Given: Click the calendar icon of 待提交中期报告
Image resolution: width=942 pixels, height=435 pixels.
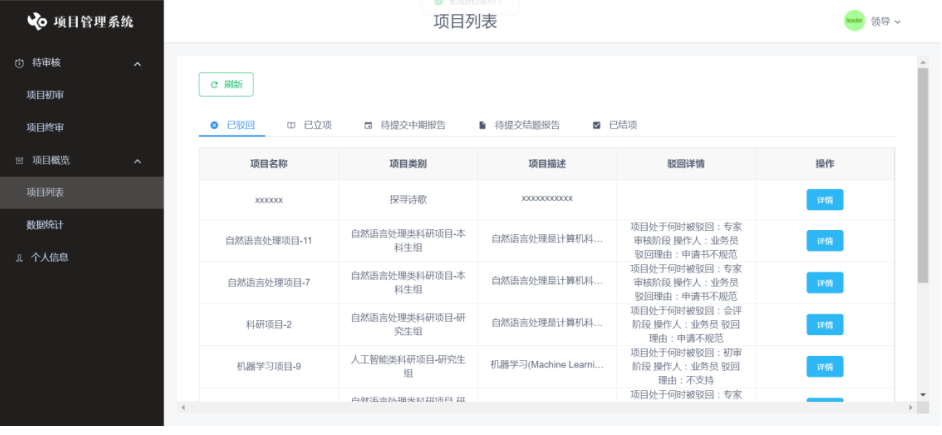Looking at the screenshot, I should pyautogui.click(x=368, y=125).
